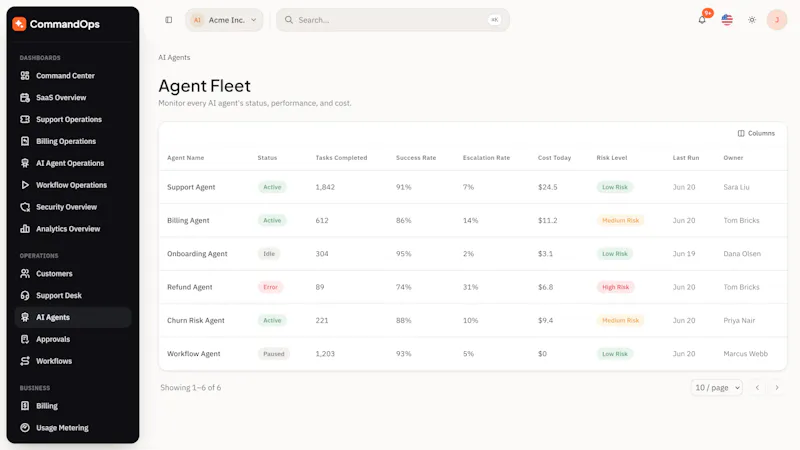Click the AI Agents breadcrumb

coord(174,58)
